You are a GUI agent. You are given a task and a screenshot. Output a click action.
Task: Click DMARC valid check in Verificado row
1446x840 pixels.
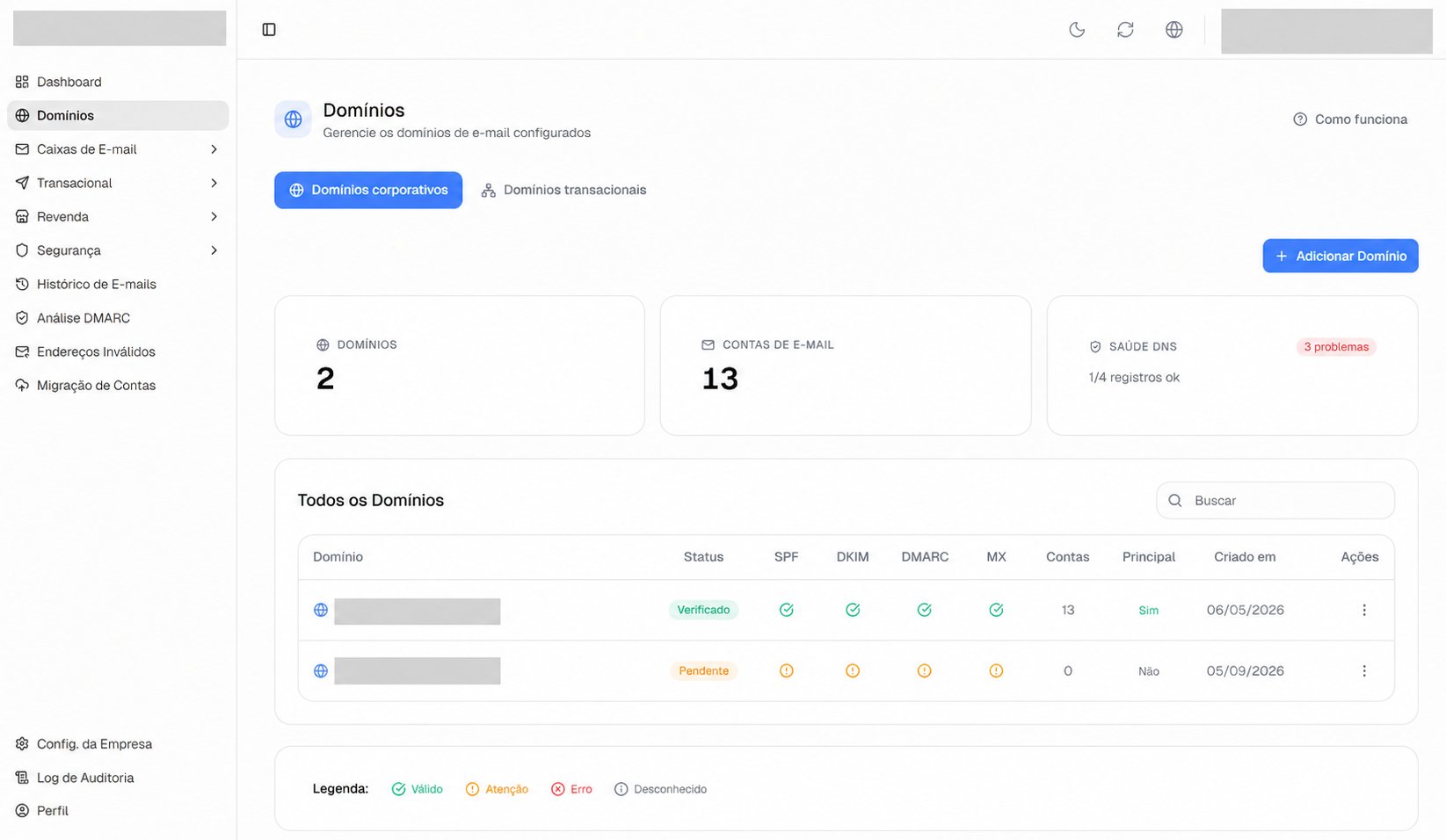coord(925,610)
